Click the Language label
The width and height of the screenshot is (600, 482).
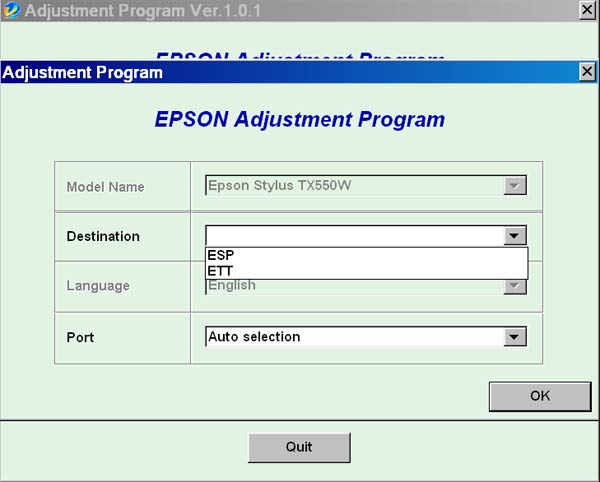tap(98, 286)
